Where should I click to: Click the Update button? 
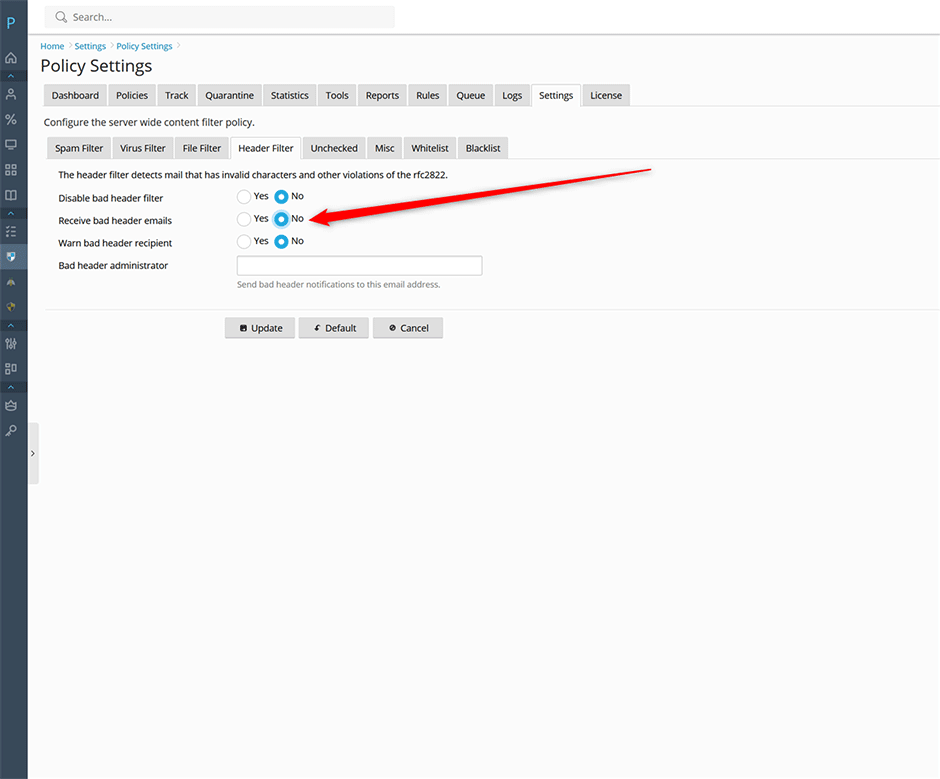[x=260, y=328]
